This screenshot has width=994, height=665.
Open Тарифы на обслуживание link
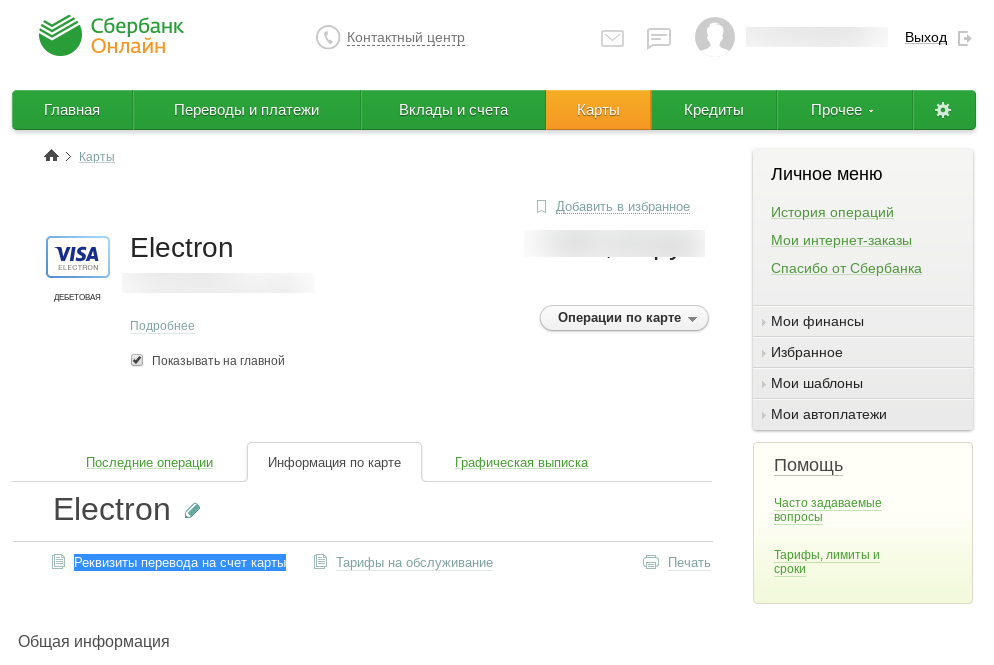click(415, 562)
